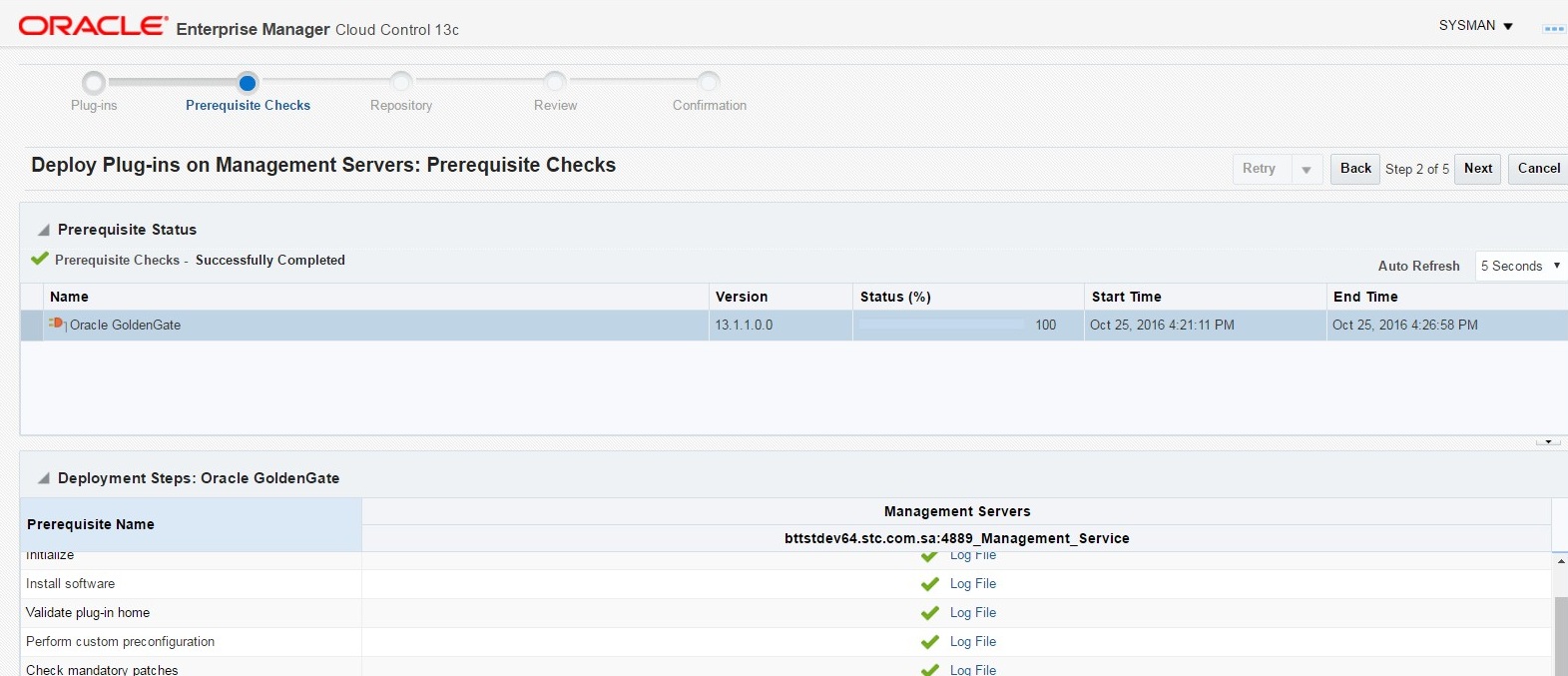The image size is (1568, 676).
Task: Click the Retry button
Action: pos(1262,169)
